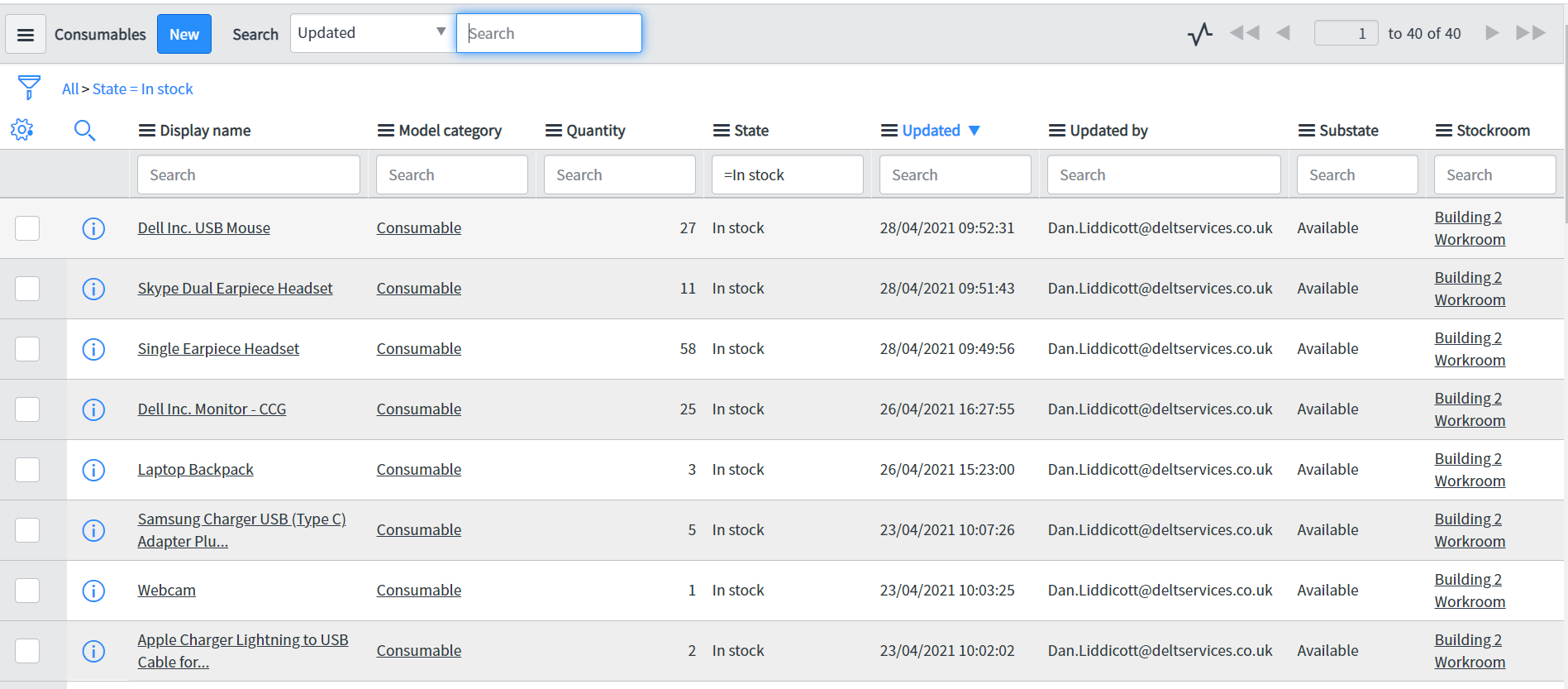Open the list controls hamburger menu
This screenshot has height=689, width=1568.
(x=26, y=34)
